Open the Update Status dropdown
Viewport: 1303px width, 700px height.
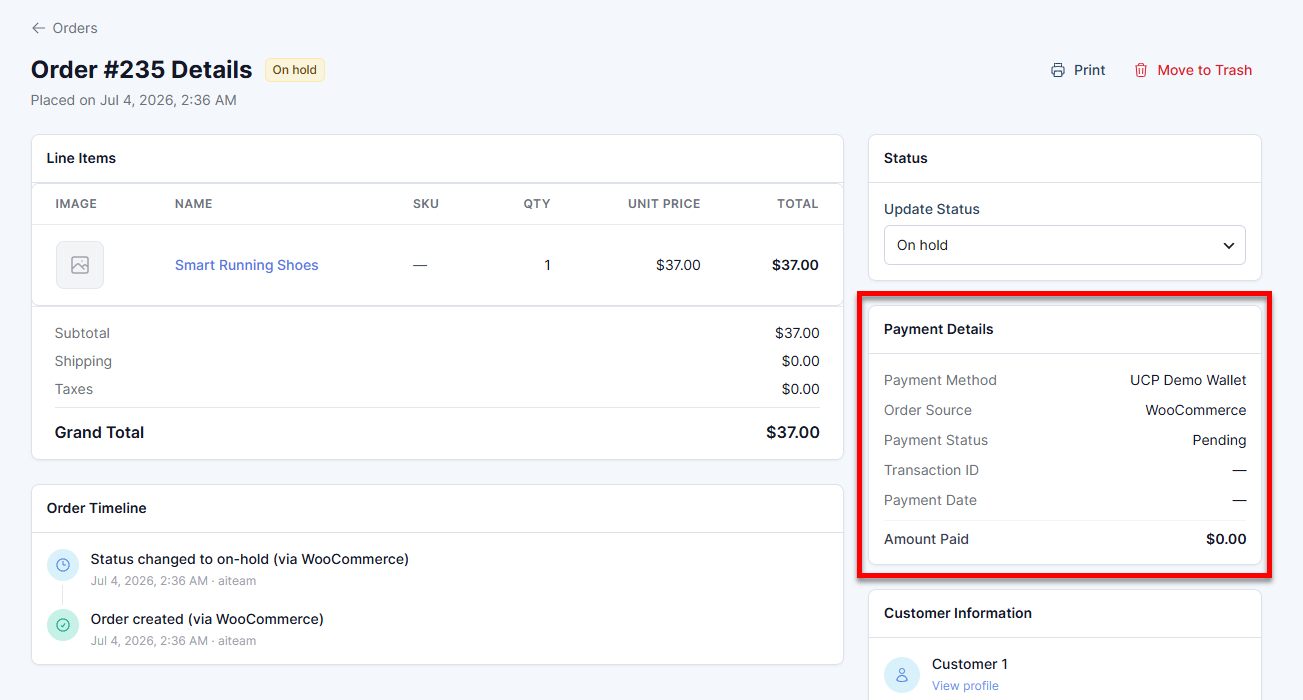point(1065,245)
